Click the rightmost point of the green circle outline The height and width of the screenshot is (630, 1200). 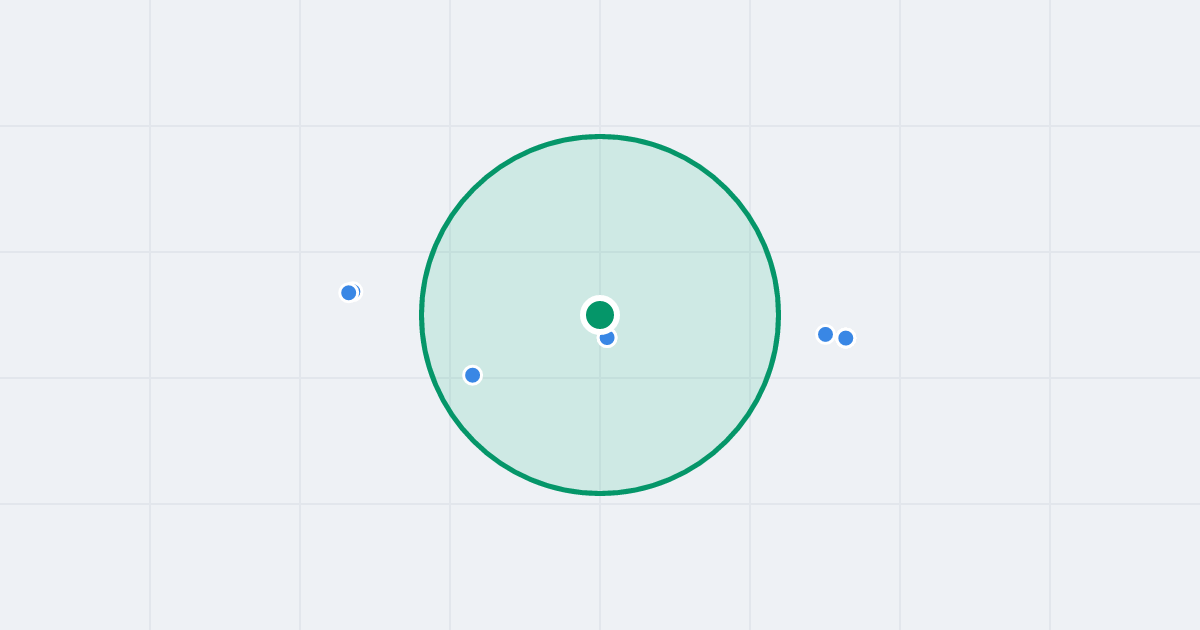(x=778, y=315)
